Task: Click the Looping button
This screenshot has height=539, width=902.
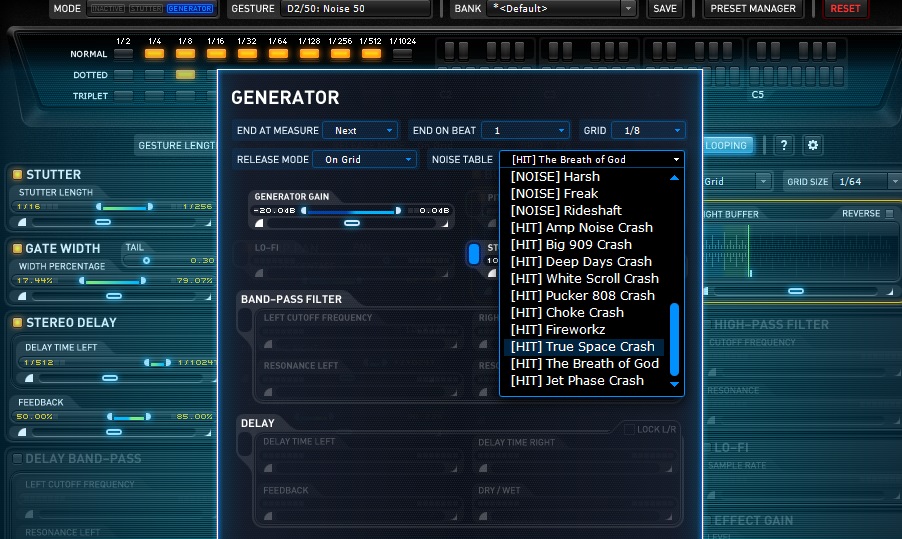Action: coord(726,146)
